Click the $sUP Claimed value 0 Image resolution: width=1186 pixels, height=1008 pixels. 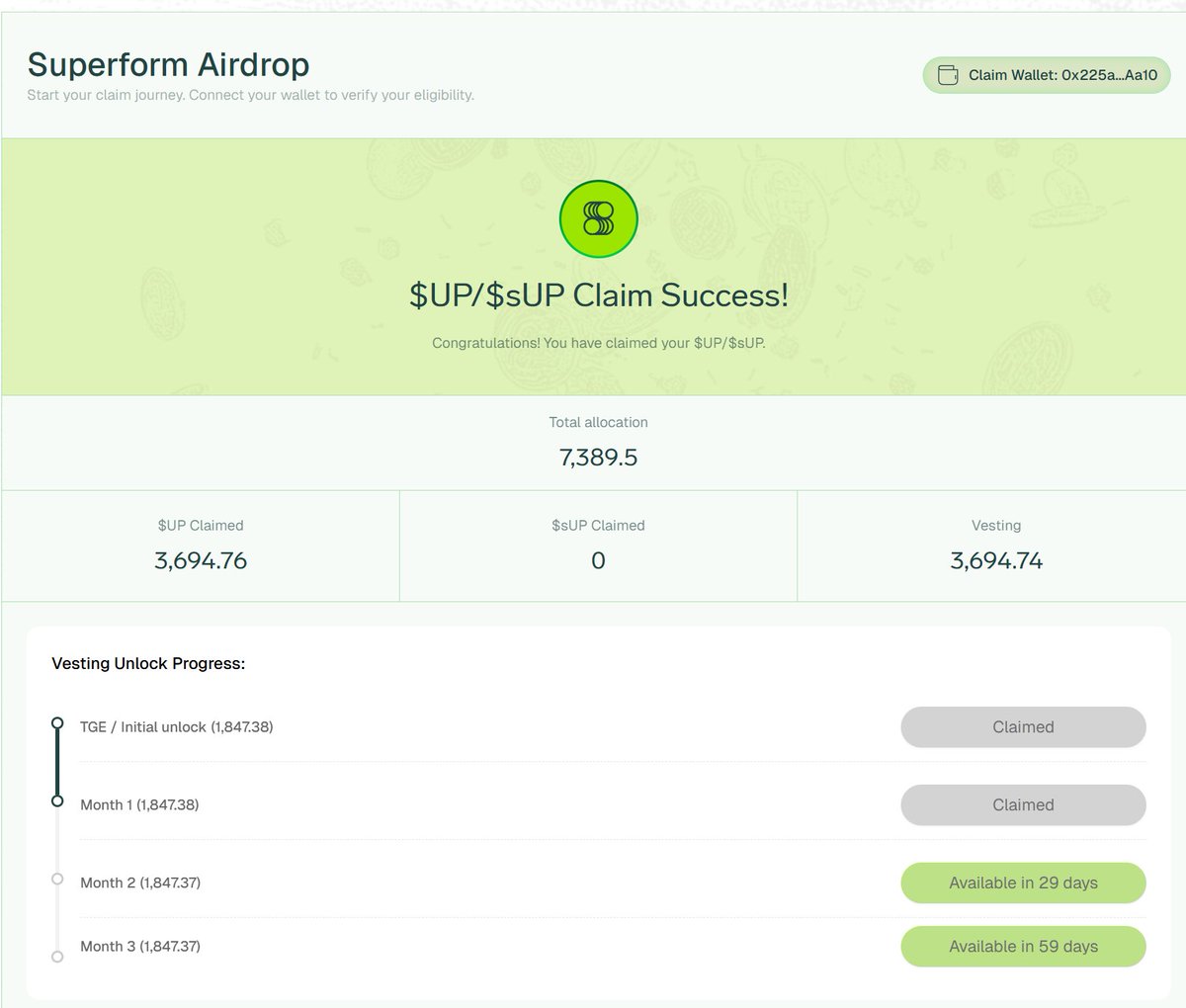pyautogui.click(x=598, y=561)
